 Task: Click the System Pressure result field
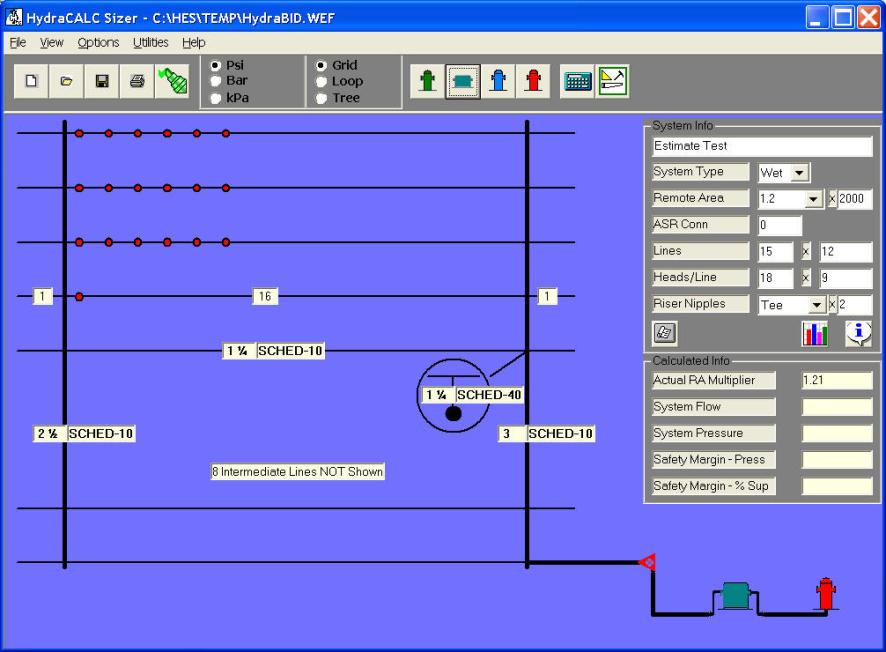[x=837, y=434]
